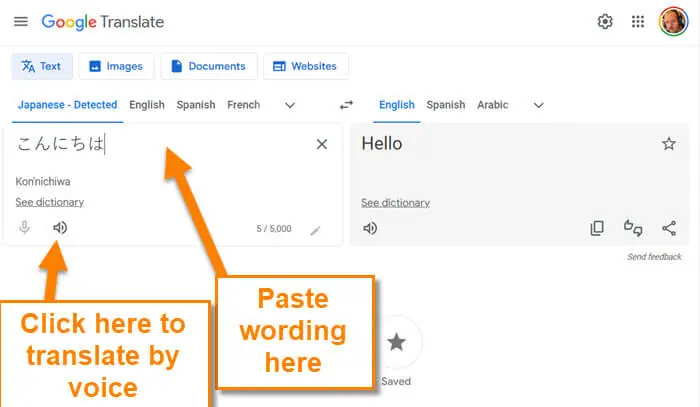This screenshot has width=700, height=407.
Task: Click the Google Translate logo
Action: pyautogui.click(x=103, y=22)
